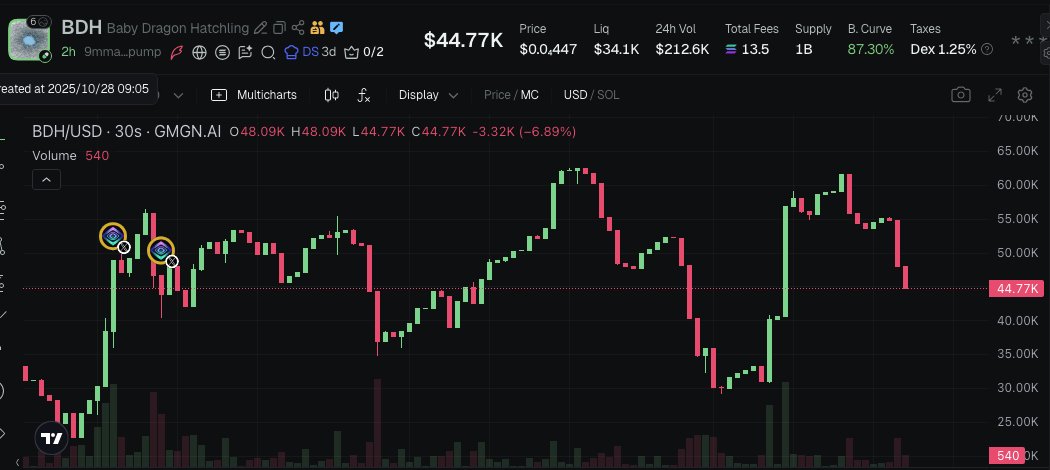Click the share icon next to token name

[298, 28]
